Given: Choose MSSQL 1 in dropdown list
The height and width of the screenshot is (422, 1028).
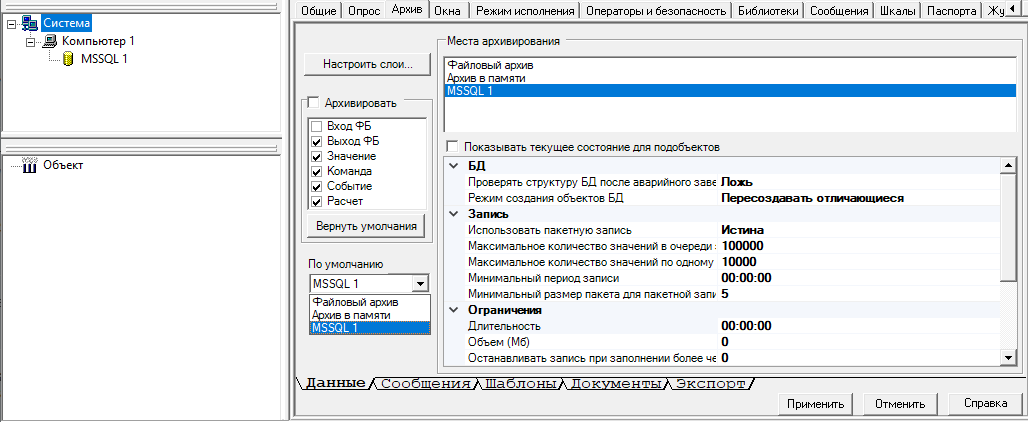Looking at the screenshot, I should point(370,327).
